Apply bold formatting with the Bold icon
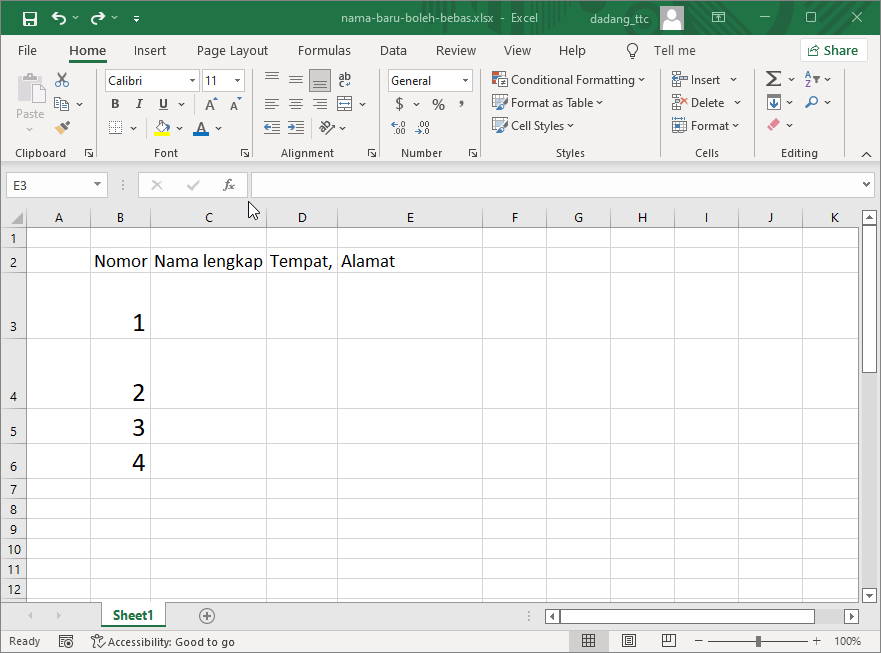 pos(115,103)
